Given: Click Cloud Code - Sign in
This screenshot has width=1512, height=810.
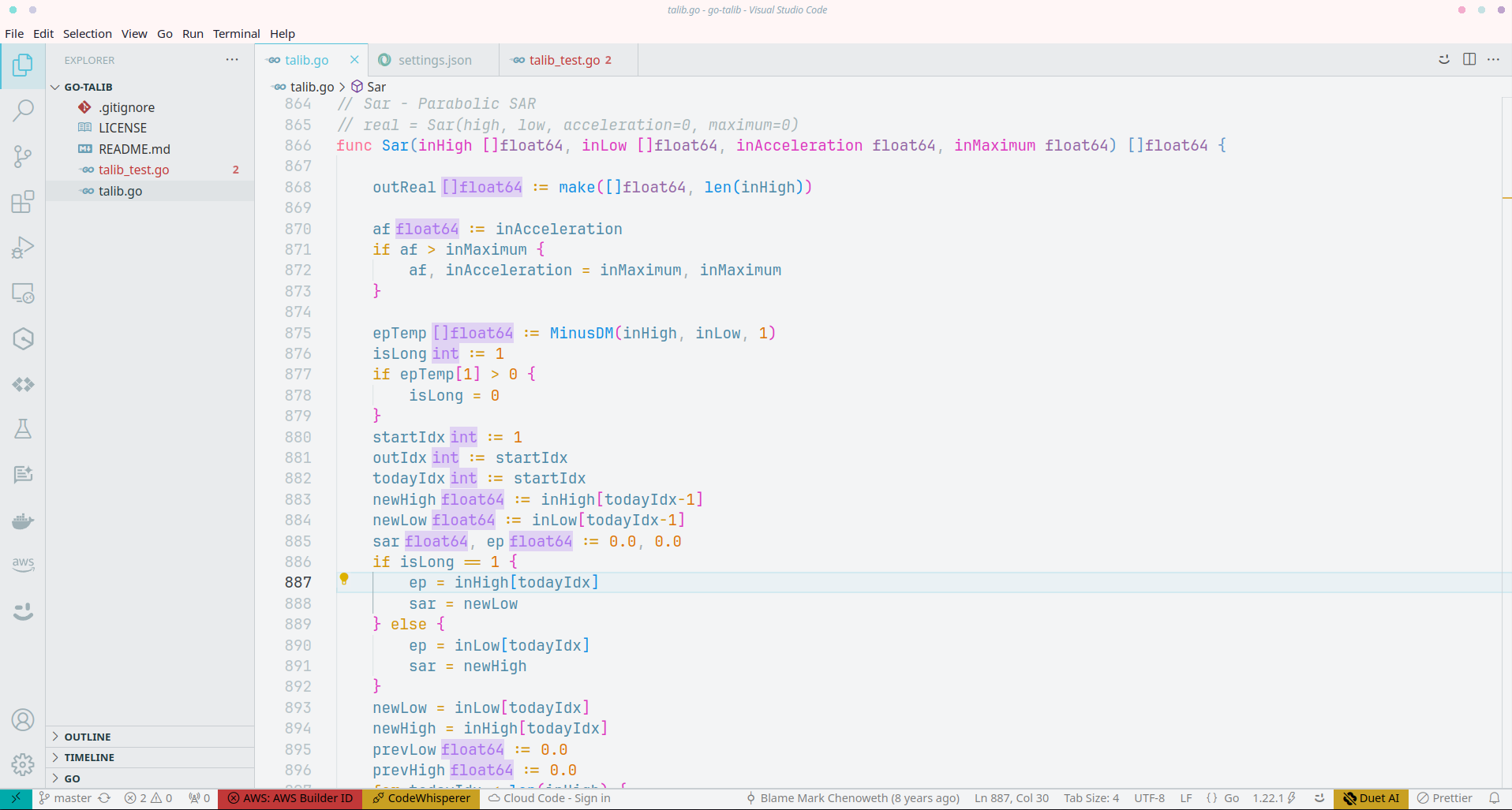Looking at the screenshot, I should coord(549,798).
